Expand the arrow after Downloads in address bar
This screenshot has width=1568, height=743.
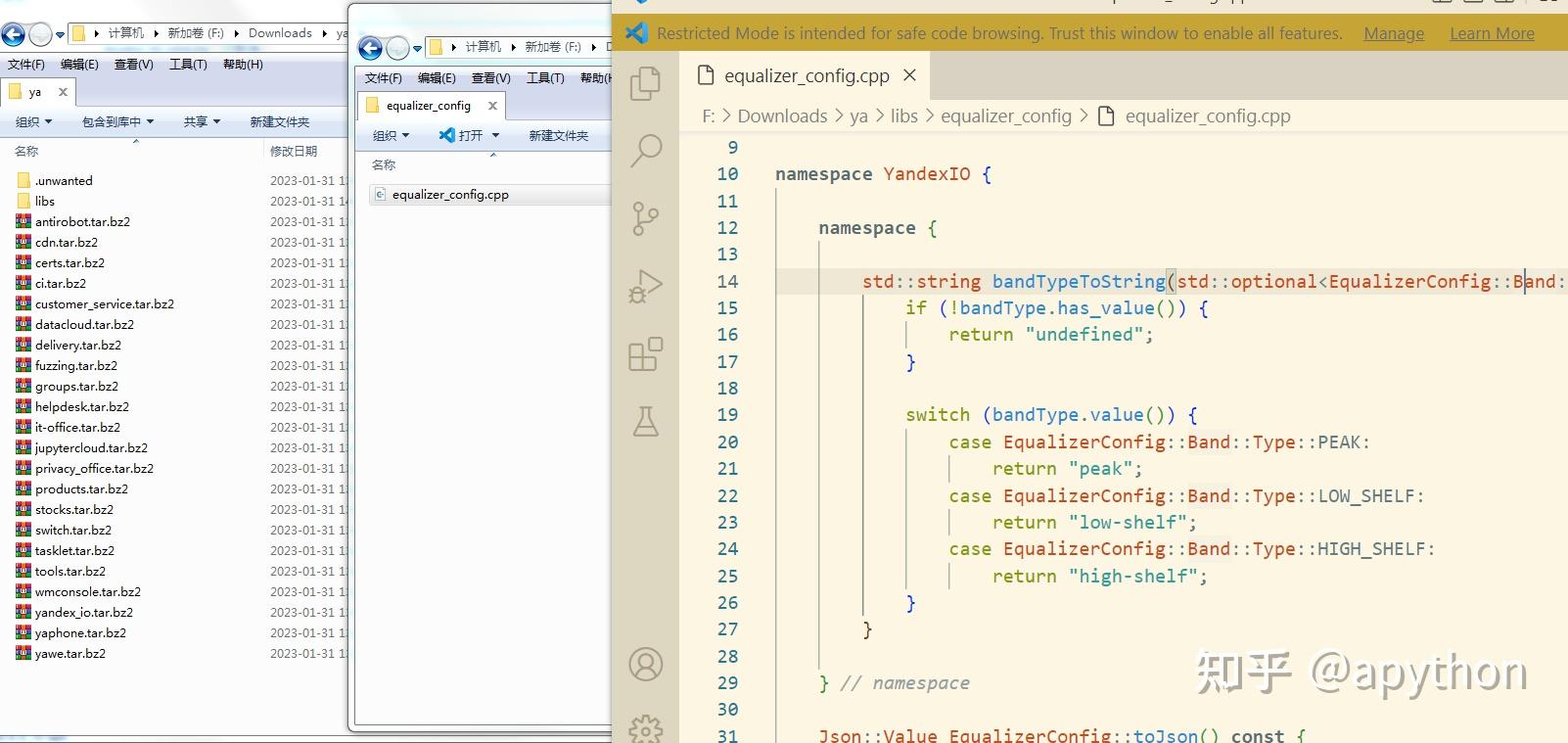click(324, 33)
